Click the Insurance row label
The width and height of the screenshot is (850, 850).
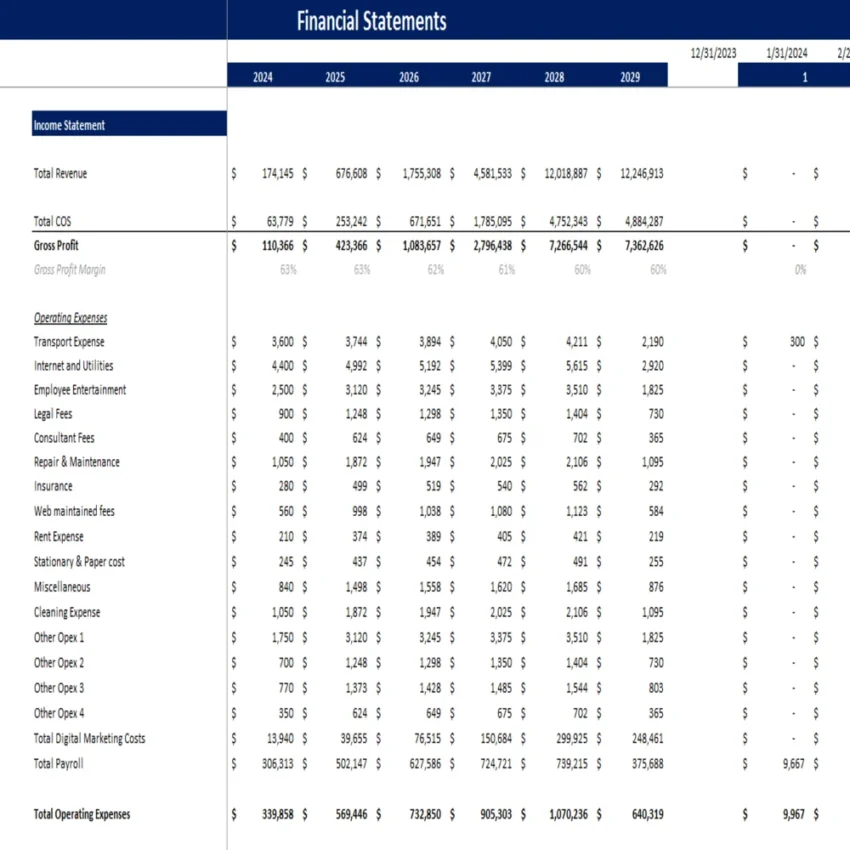(x=52, y=486)
